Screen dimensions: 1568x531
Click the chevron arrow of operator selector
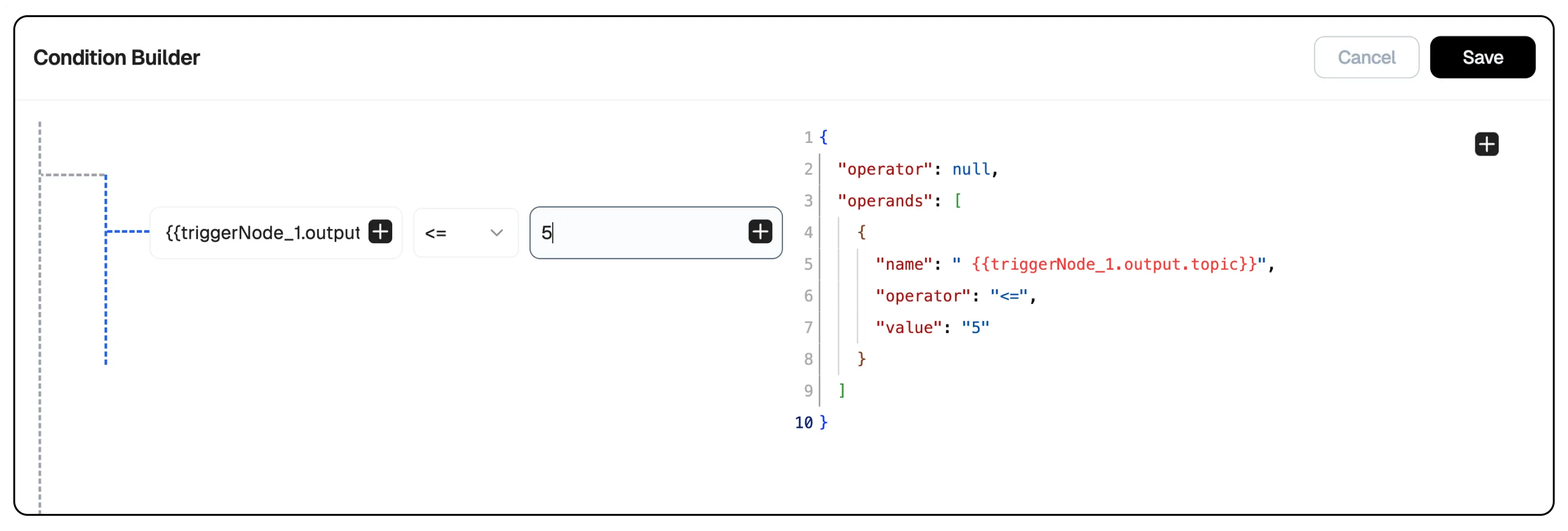coord(497,233)
